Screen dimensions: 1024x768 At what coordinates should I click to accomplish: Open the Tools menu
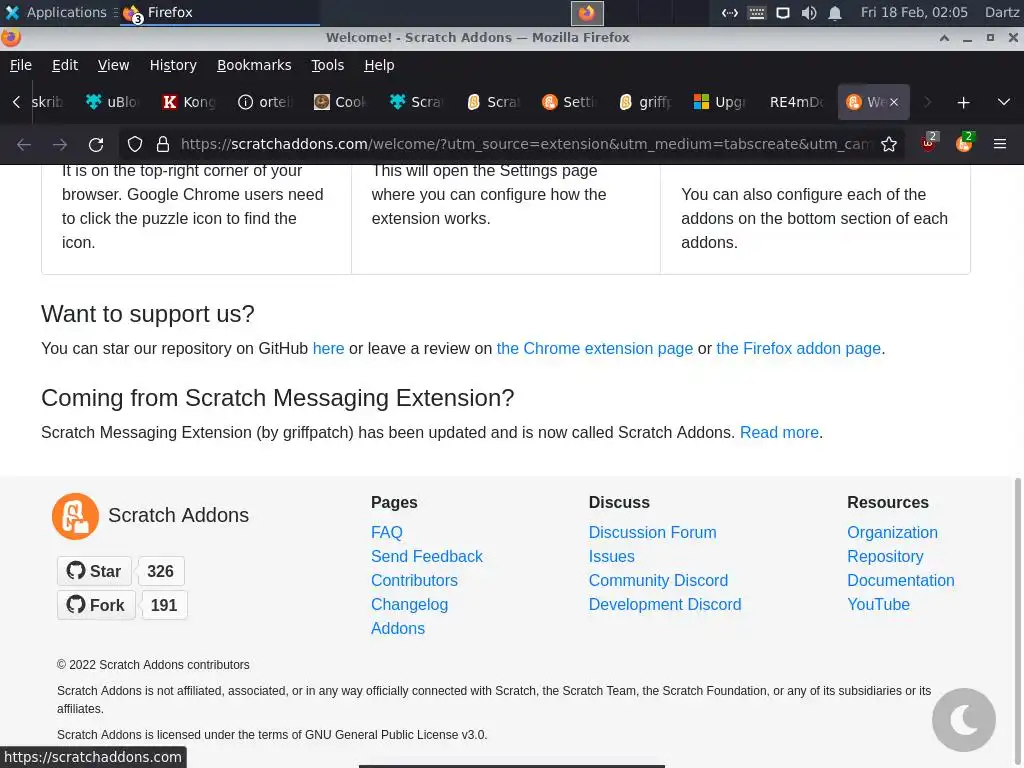pyautogui.click(x=327, y=65)
